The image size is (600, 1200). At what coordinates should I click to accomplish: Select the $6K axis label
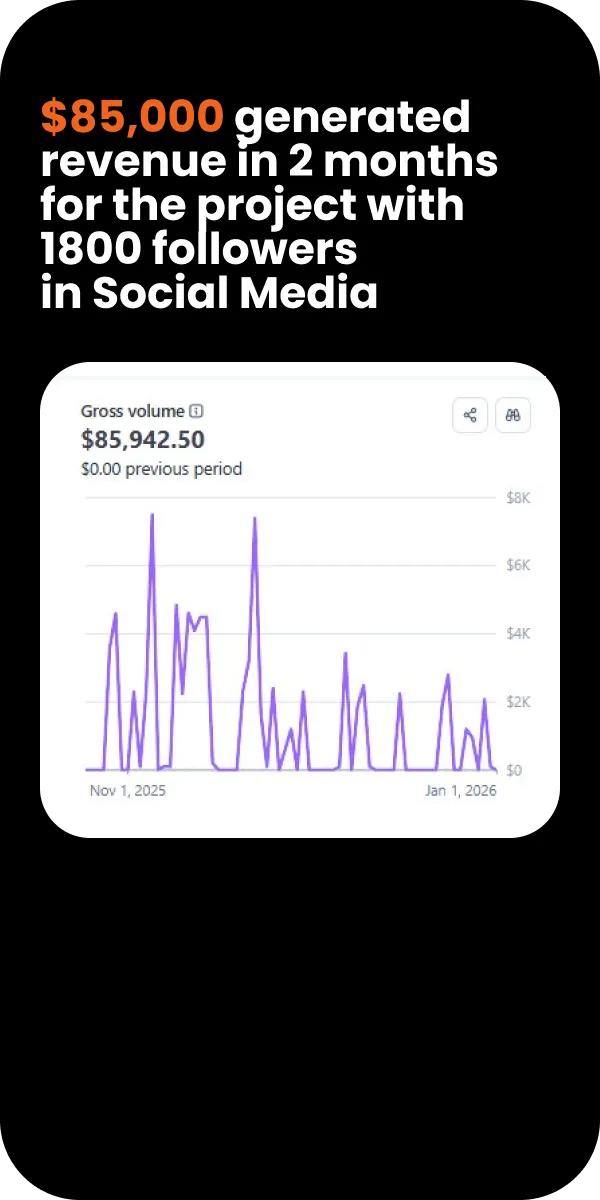coord(517,565)
